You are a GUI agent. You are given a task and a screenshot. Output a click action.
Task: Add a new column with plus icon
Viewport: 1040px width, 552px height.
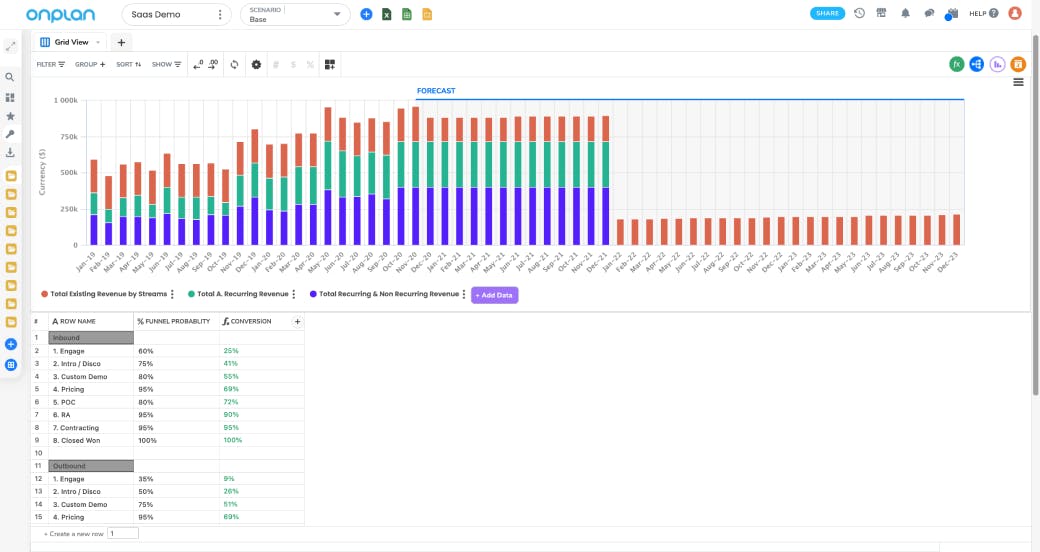click(x=297, y=321)
